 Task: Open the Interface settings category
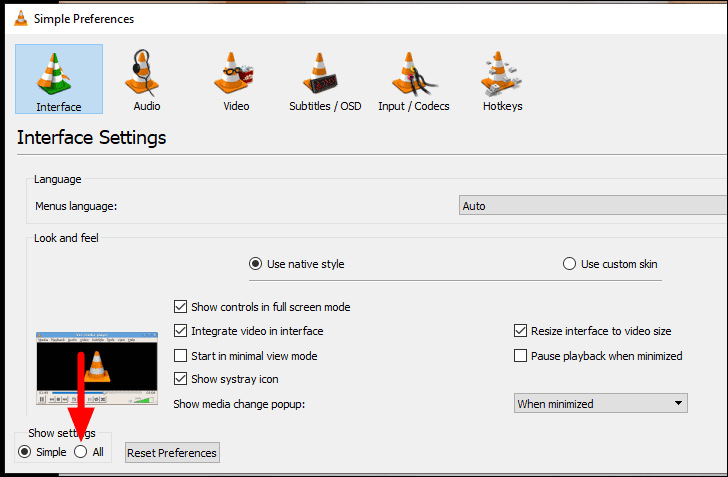(x=59, y=79)
